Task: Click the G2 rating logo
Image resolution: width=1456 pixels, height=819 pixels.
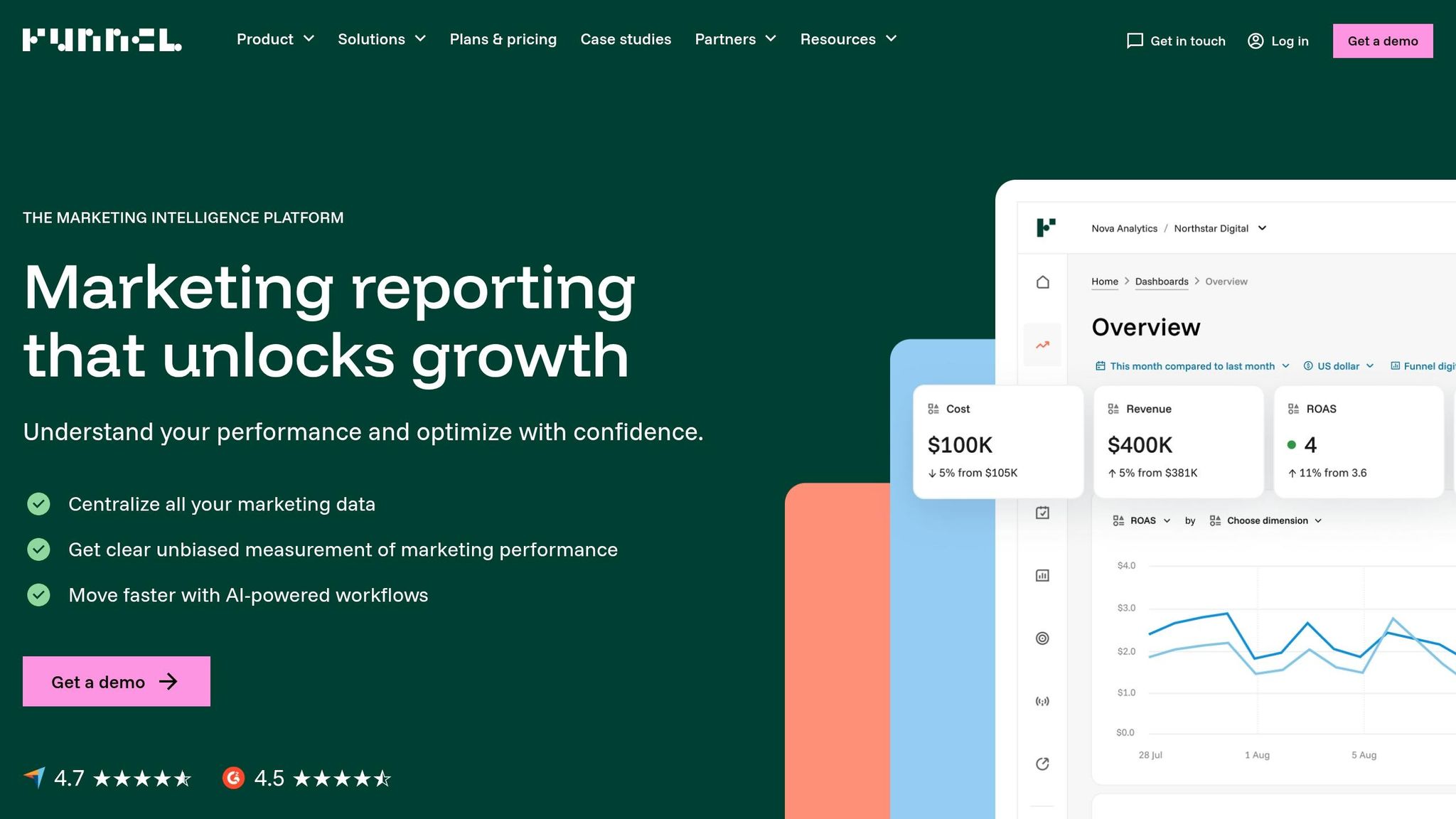Action: 233,778
